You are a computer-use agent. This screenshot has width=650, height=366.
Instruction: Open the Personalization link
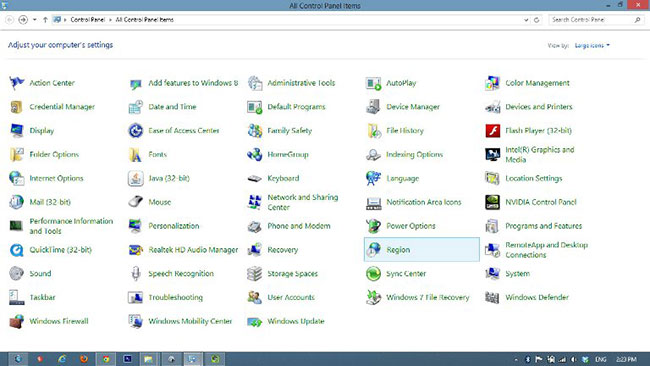click(174, 226)
